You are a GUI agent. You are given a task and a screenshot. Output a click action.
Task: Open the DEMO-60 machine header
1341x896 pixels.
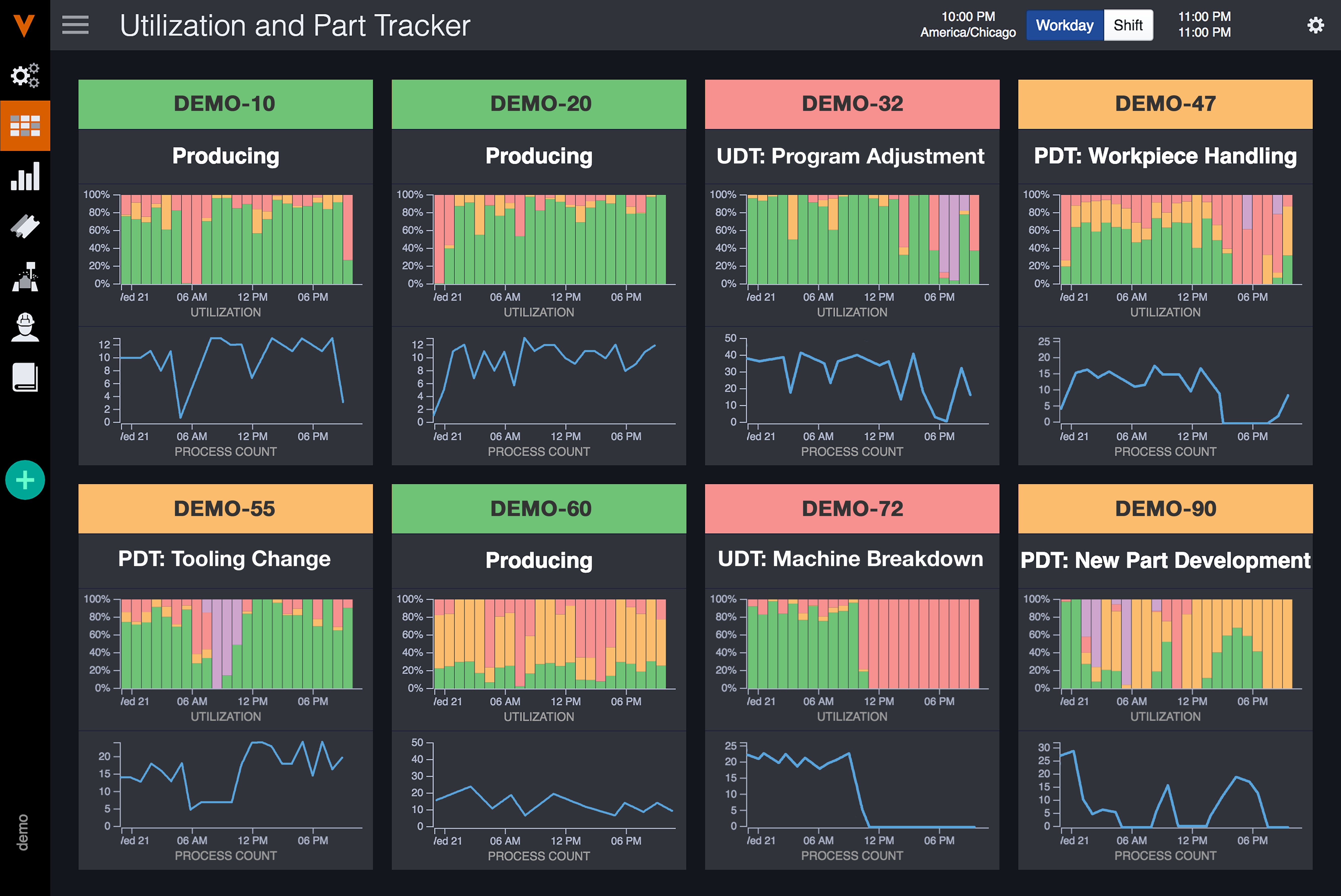point(539,508)
